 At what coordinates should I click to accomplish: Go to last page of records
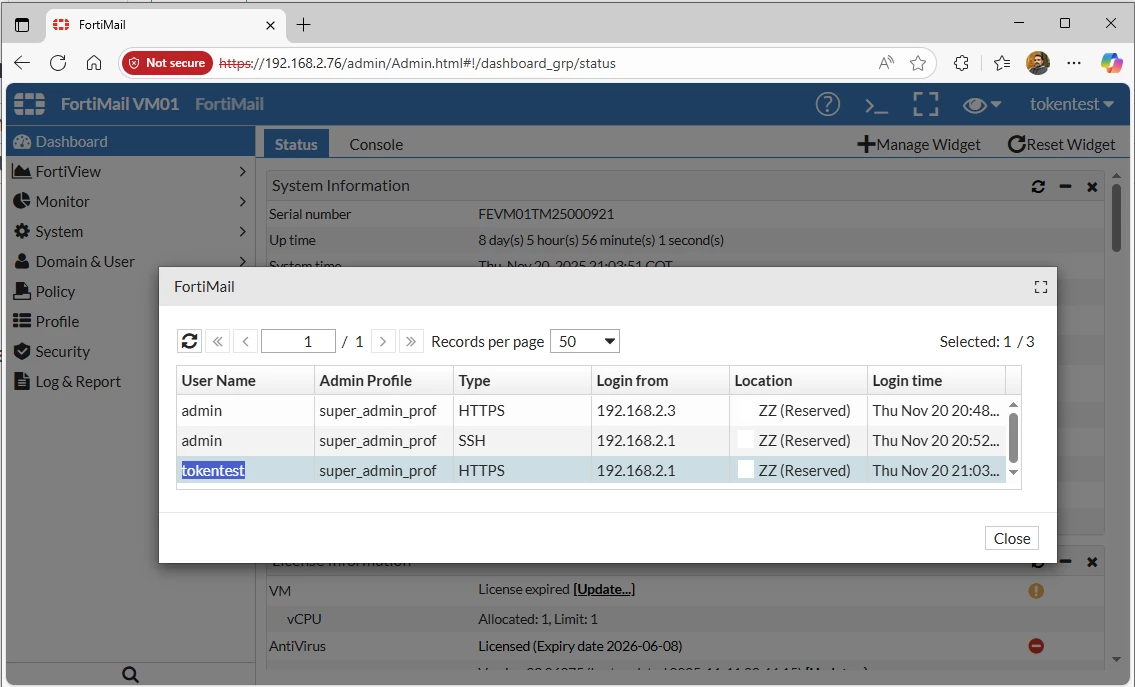410,341
